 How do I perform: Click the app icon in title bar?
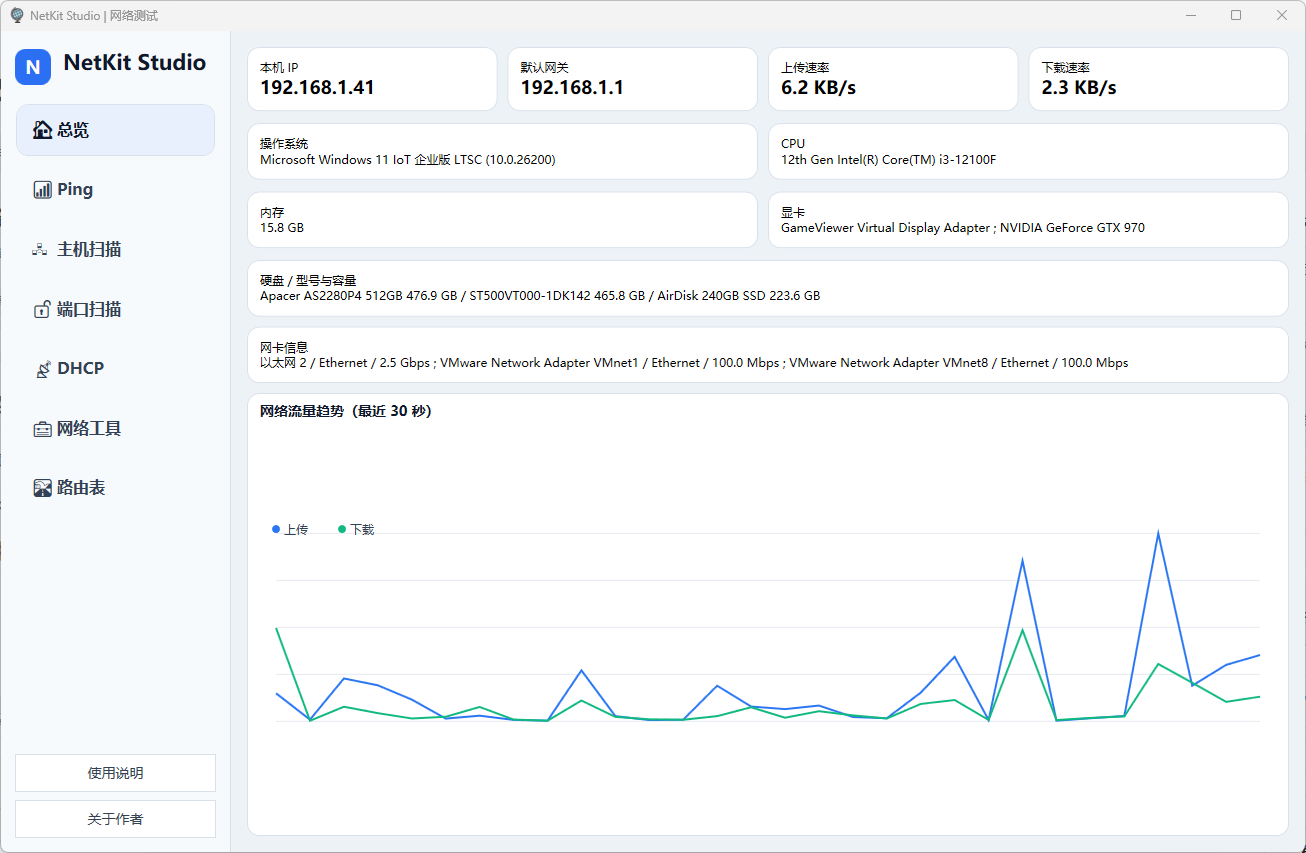tap(17, 15)
